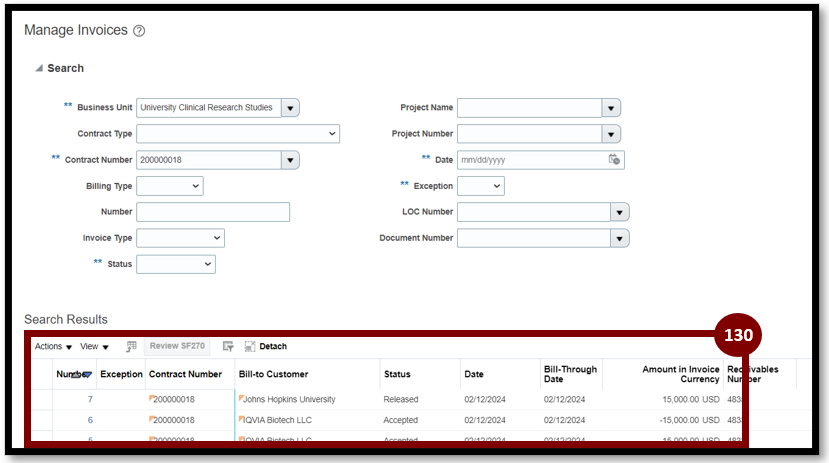Click the Query By Example filter icon
The height and width of the screenshot is (463, 829).
tap(228, 347)
